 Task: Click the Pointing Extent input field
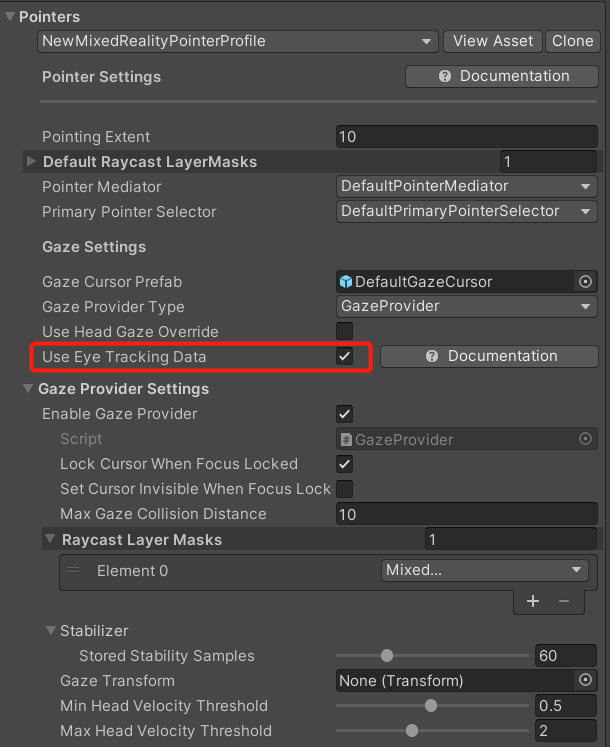466,137
